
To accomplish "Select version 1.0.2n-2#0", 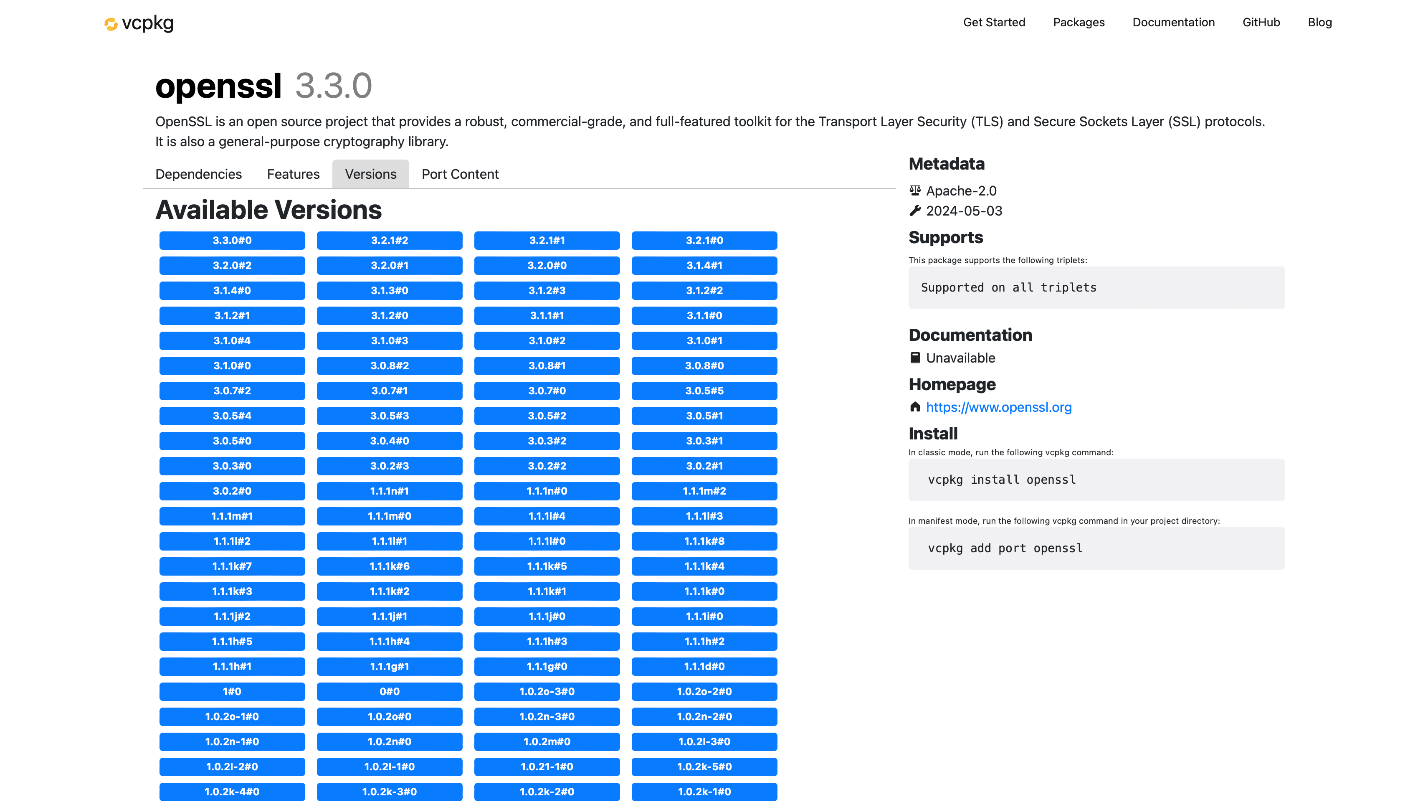I will tap(704, 717).
